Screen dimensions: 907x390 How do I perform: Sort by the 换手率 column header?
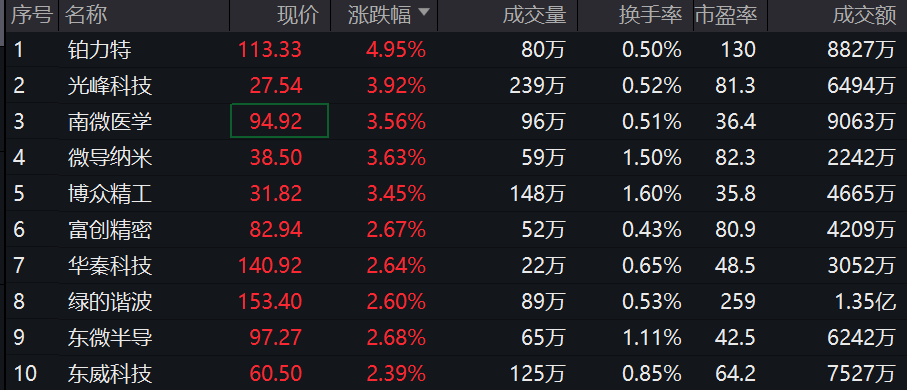coord(651,16)
